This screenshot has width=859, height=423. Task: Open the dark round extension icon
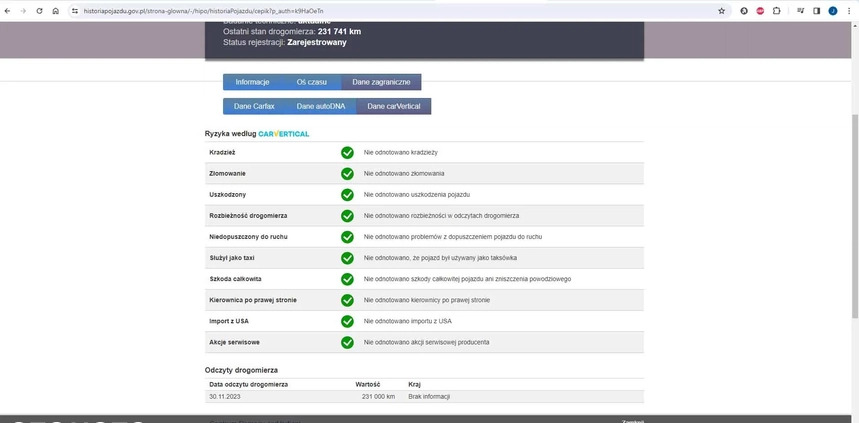coord(744,11)
